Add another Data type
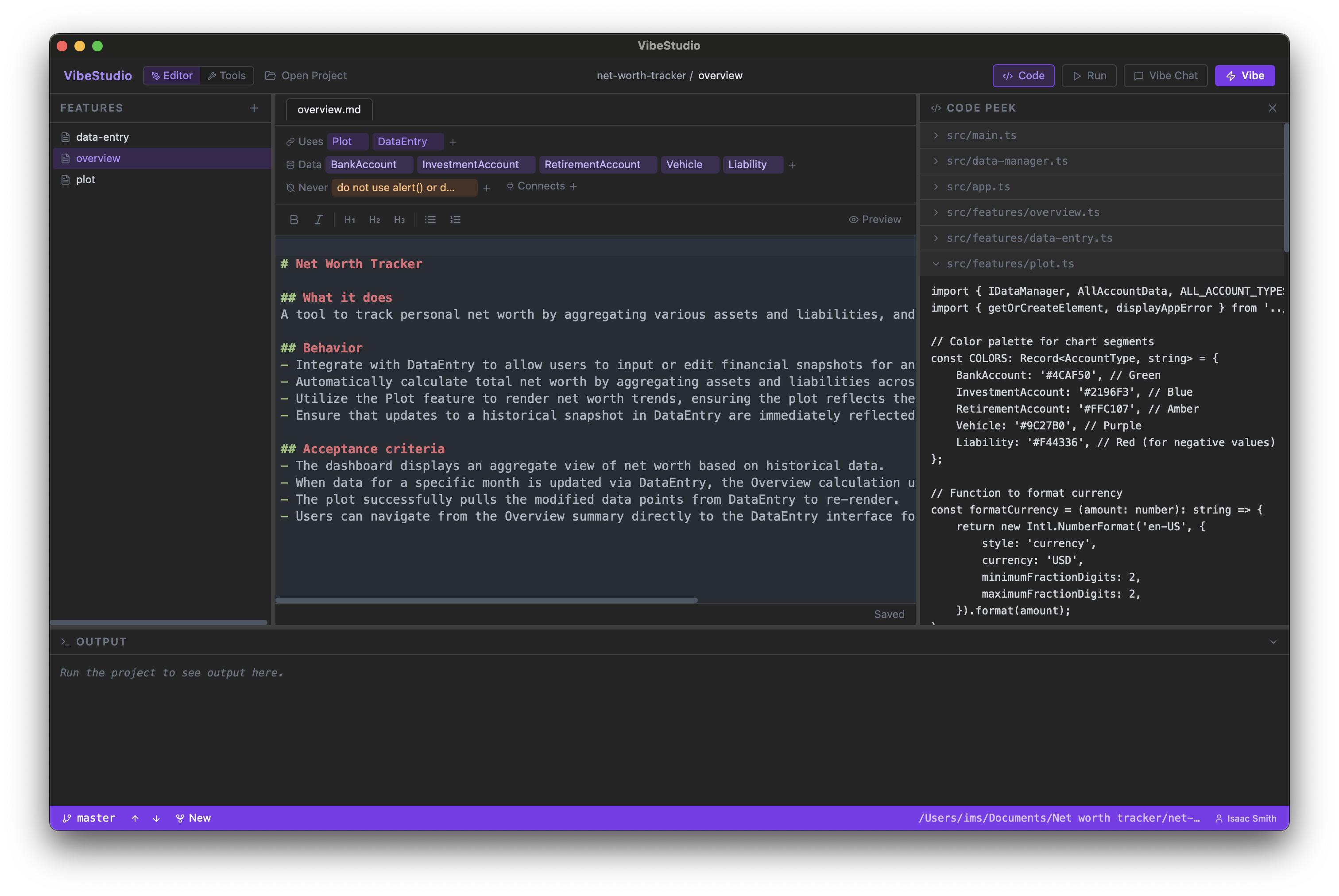 792,165
